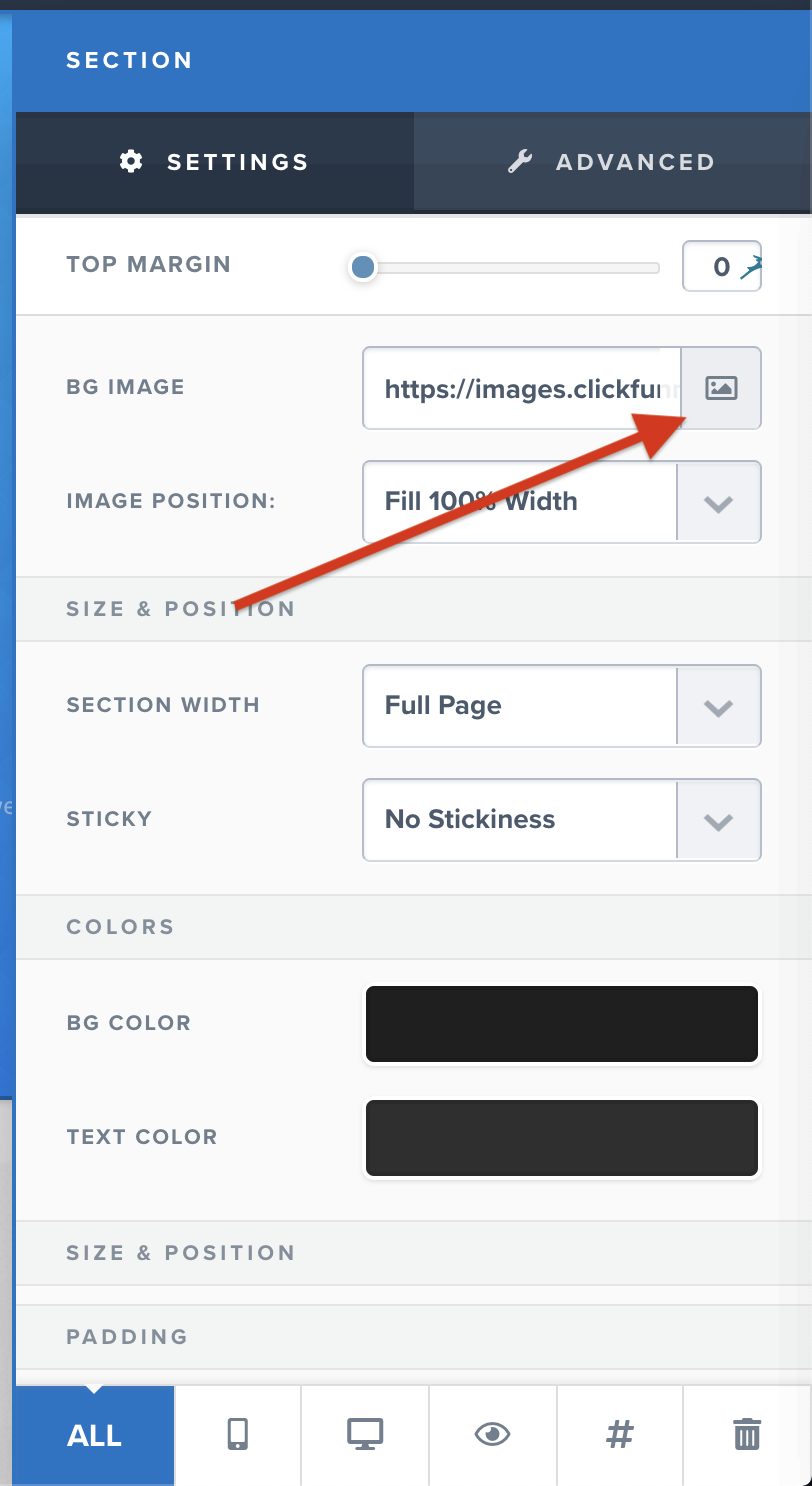812x1486 pixels.
Task: Select the desktop monitor view icon
Action: tap(365, 1435)
